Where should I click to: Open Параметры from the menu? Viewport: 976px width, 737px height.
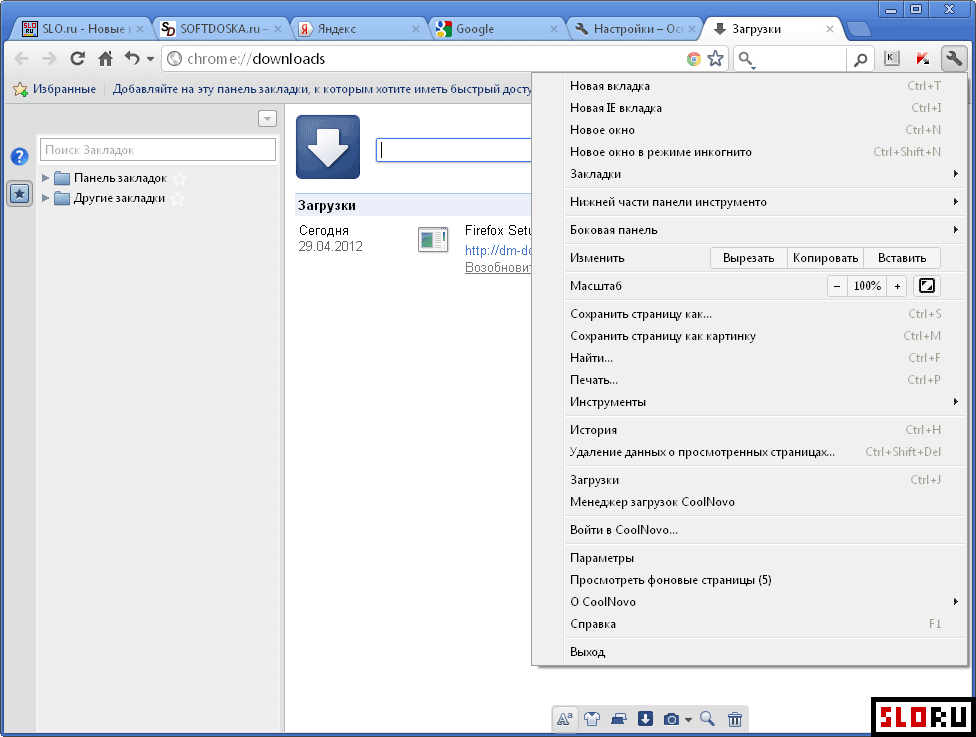pos(766,558)
